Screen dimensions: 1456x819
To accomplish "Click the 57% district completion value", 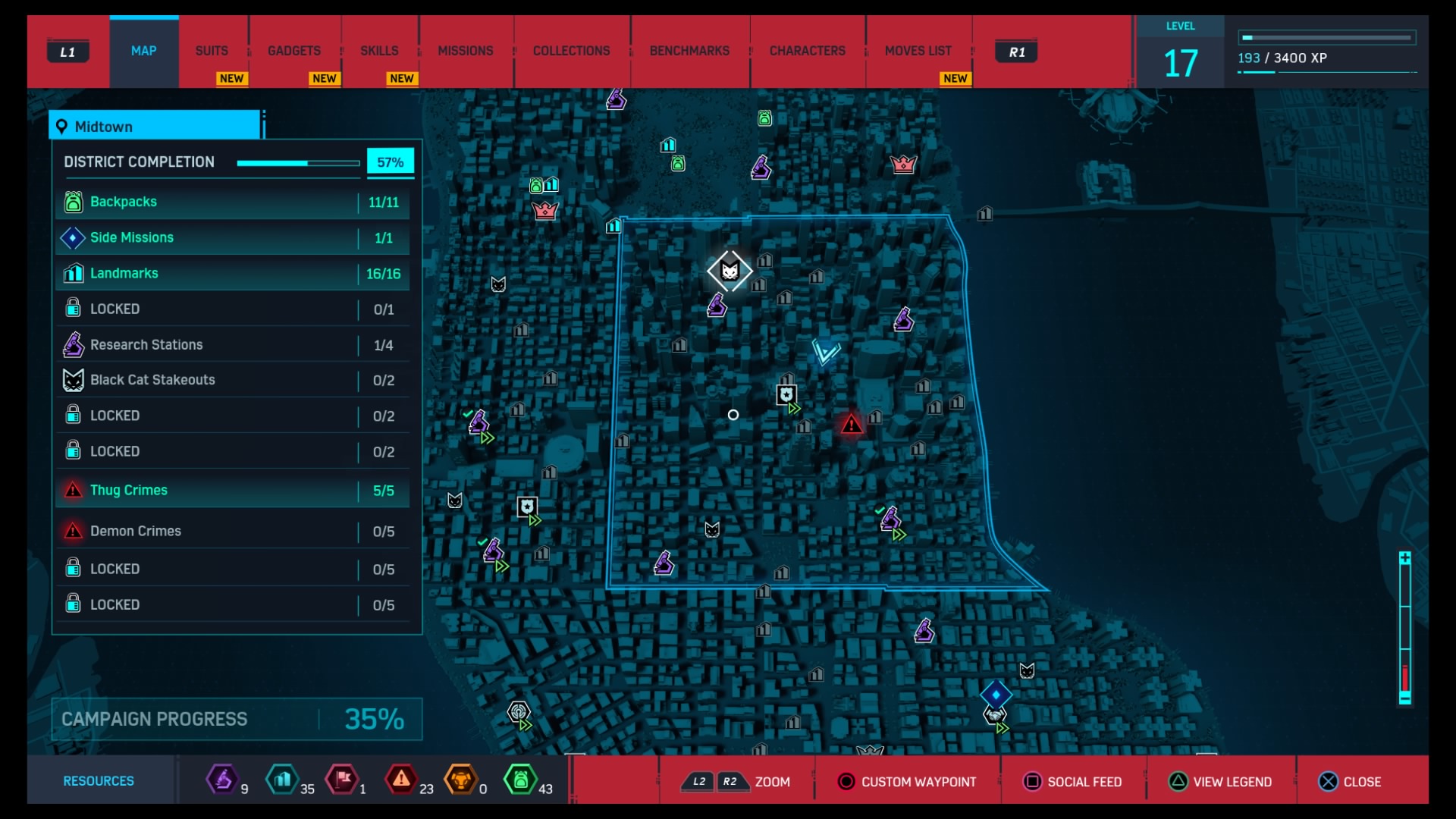I will (391, 162).
